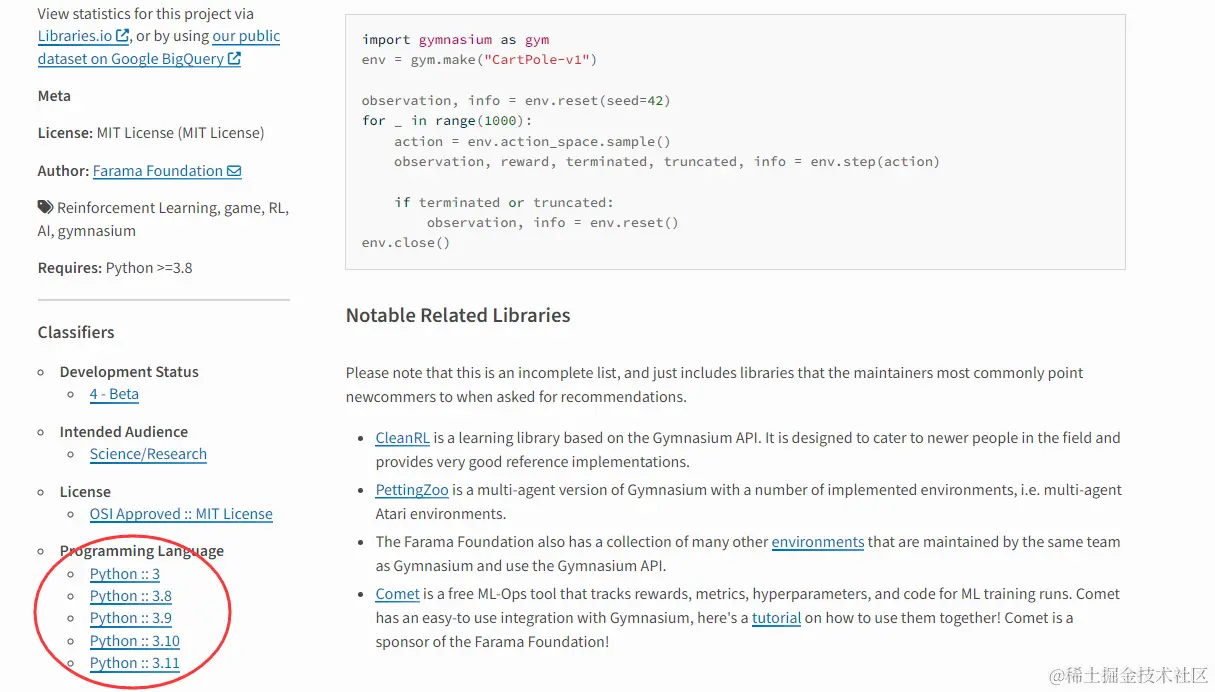Open the Python :: 3.10 classifier
This screenshot has width=1215, height=692.
135,641
